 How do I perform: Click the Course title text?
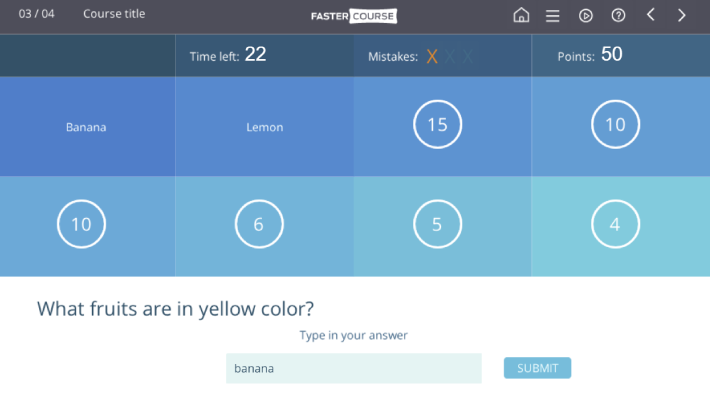pyautogui.click(x=114, y=14)
